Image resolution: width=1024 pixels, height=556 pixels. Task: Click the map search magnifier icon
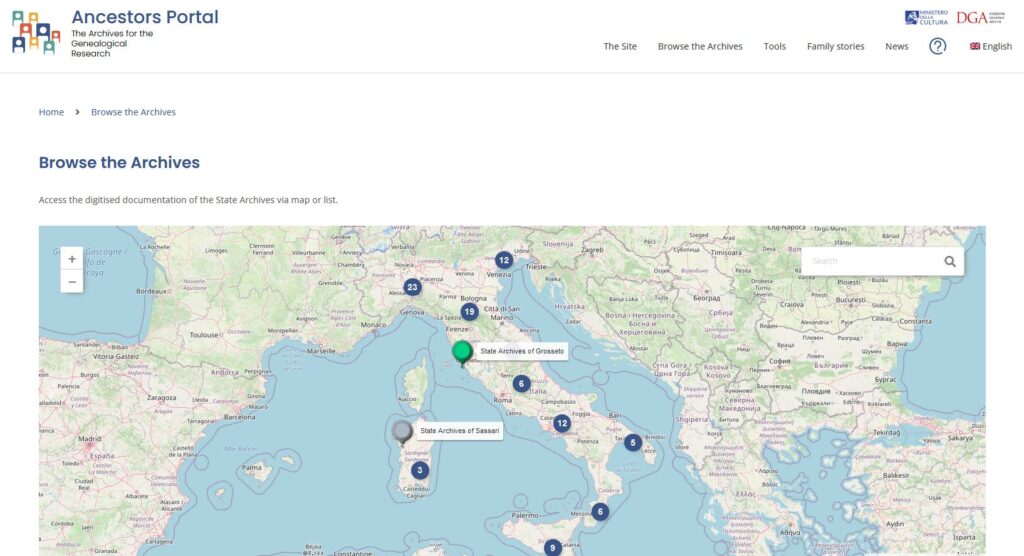949,262
